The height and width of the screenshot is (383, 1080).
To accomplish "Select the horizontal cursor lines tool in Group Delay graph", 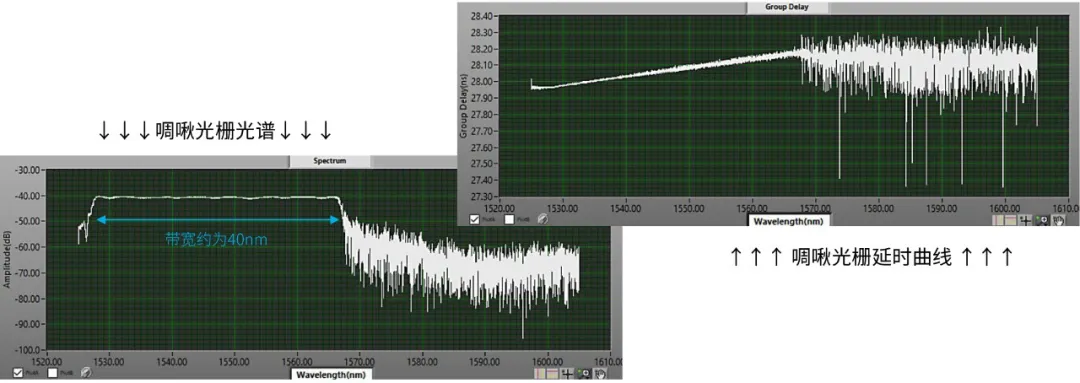I will tap(1010, 220).
